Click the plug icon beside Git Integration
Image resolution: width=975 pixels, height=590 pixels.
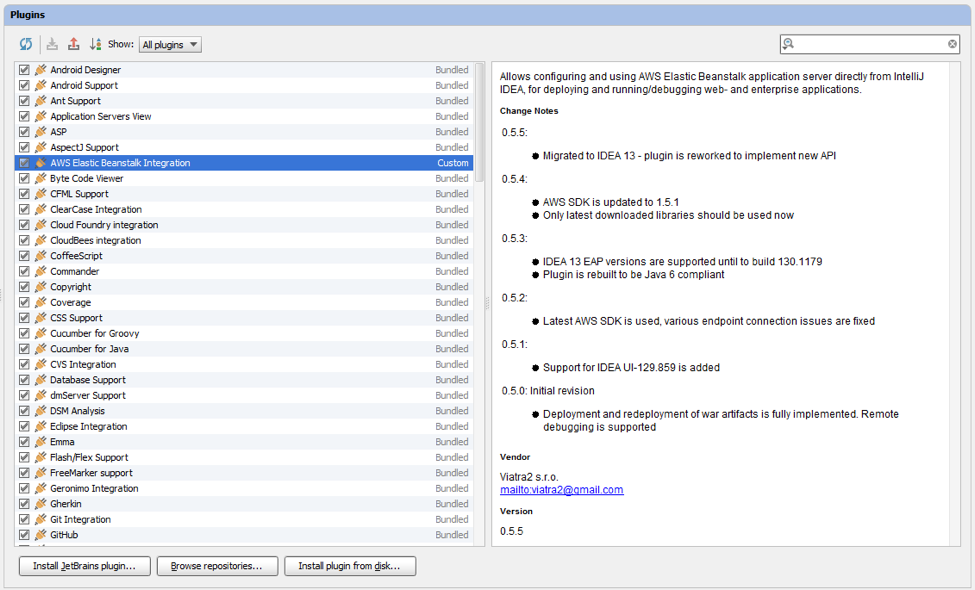click(x=40, y=519)
